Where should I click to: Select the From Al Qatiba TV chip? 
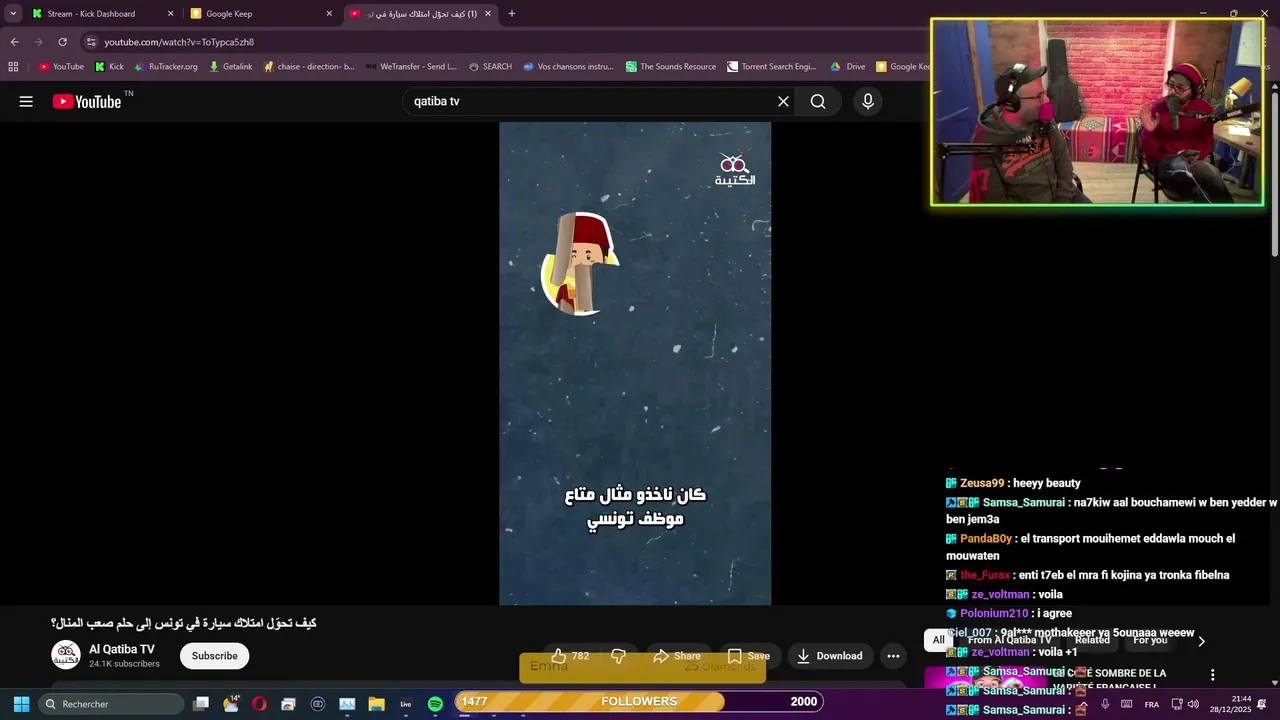tap(1009, 640)
